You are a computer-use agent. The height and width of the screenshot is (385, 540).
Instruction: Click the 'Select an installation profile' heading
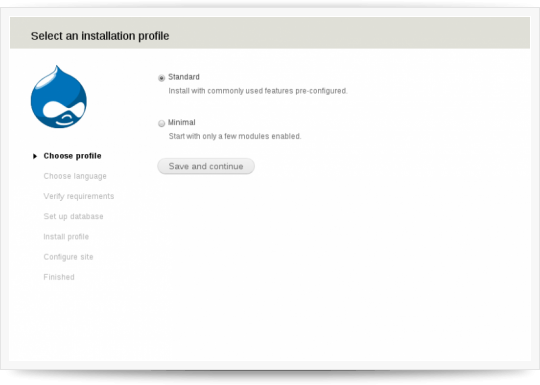(100, 36)
